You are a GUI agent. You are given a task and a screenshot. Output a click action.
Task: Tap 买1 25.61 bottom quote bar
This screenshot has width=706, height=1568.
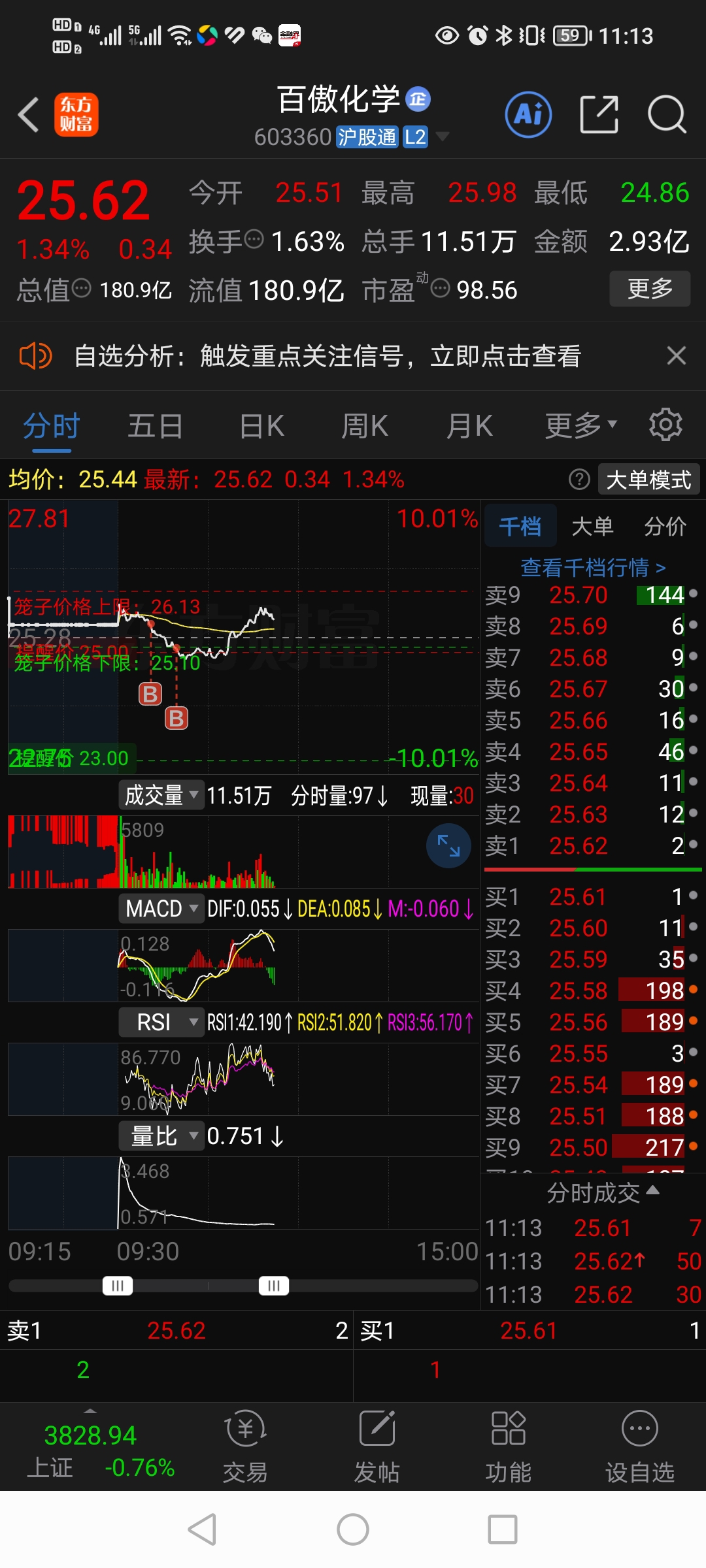(x=529, y=1330)
